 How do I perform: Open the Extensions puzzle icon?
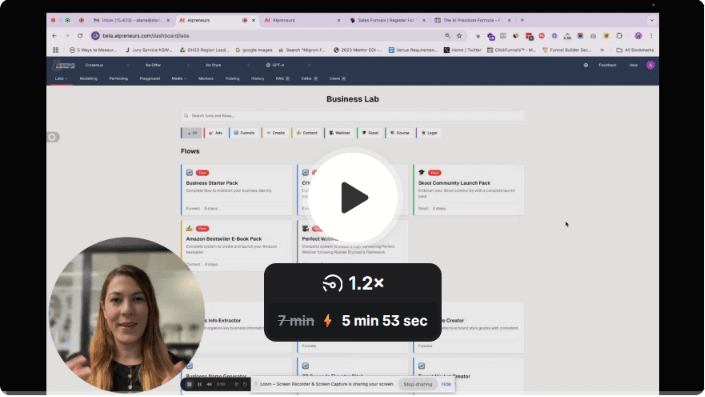point(619,36)
